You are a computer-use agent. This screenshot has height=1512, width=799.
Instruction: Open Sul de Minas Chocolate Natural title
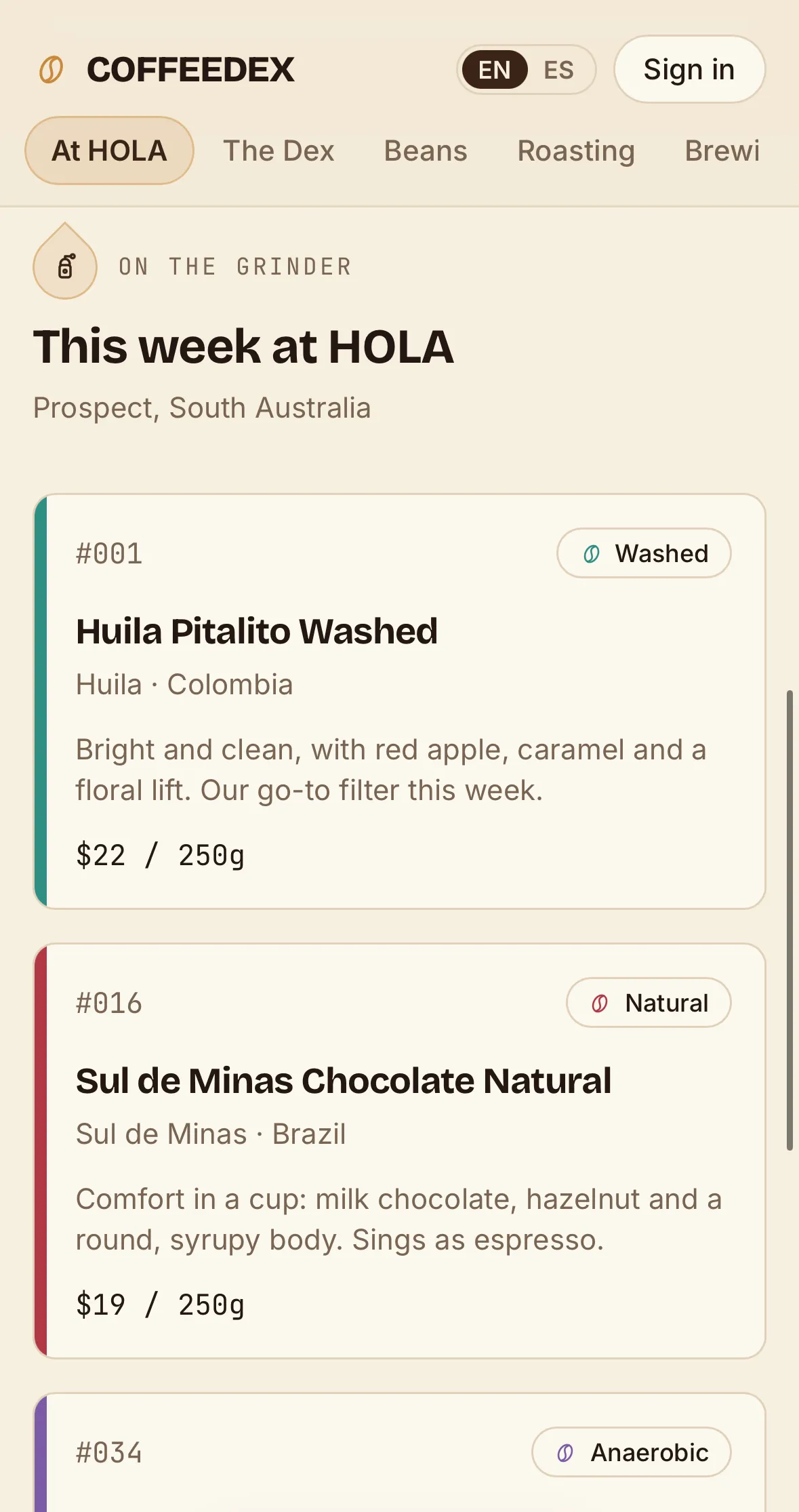click(344, 1081)
